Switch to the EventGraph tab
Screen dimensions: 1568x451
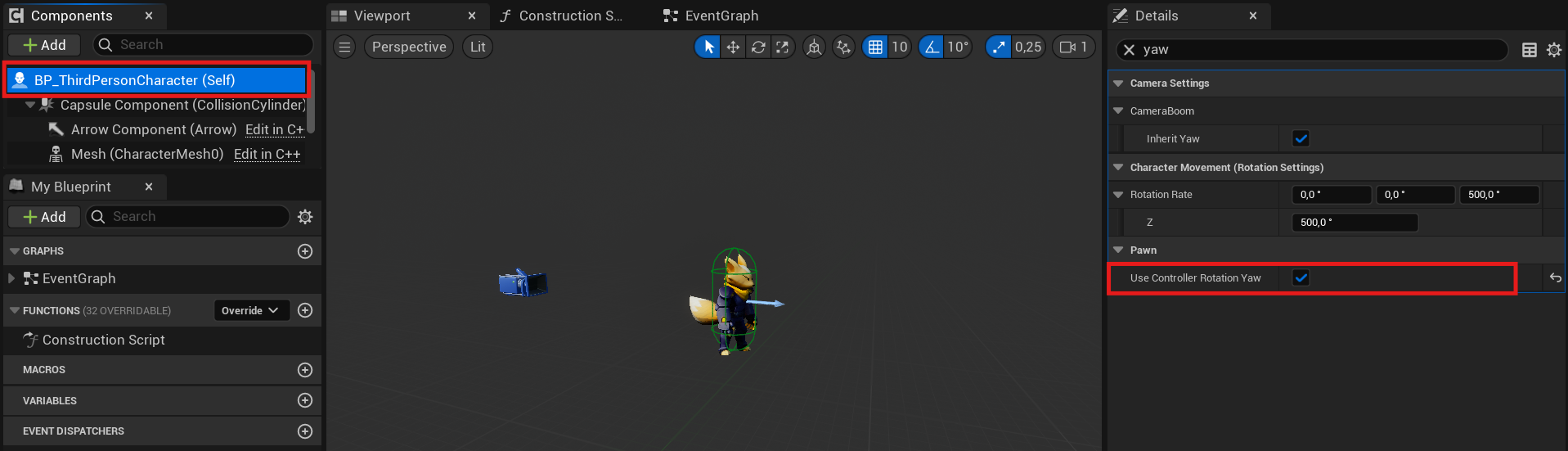tap(721, 16)
